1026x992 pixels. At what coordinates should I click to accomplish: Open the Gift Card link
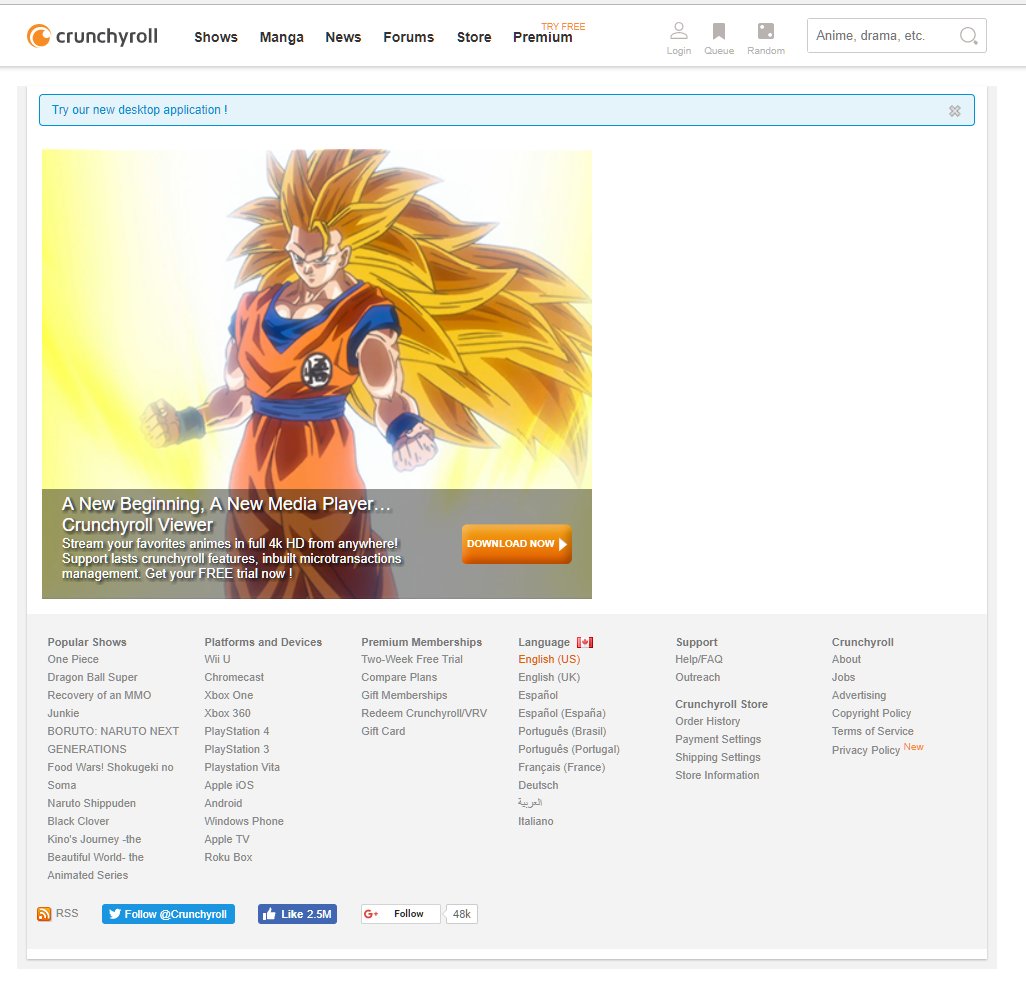click(x=383, y=731)
